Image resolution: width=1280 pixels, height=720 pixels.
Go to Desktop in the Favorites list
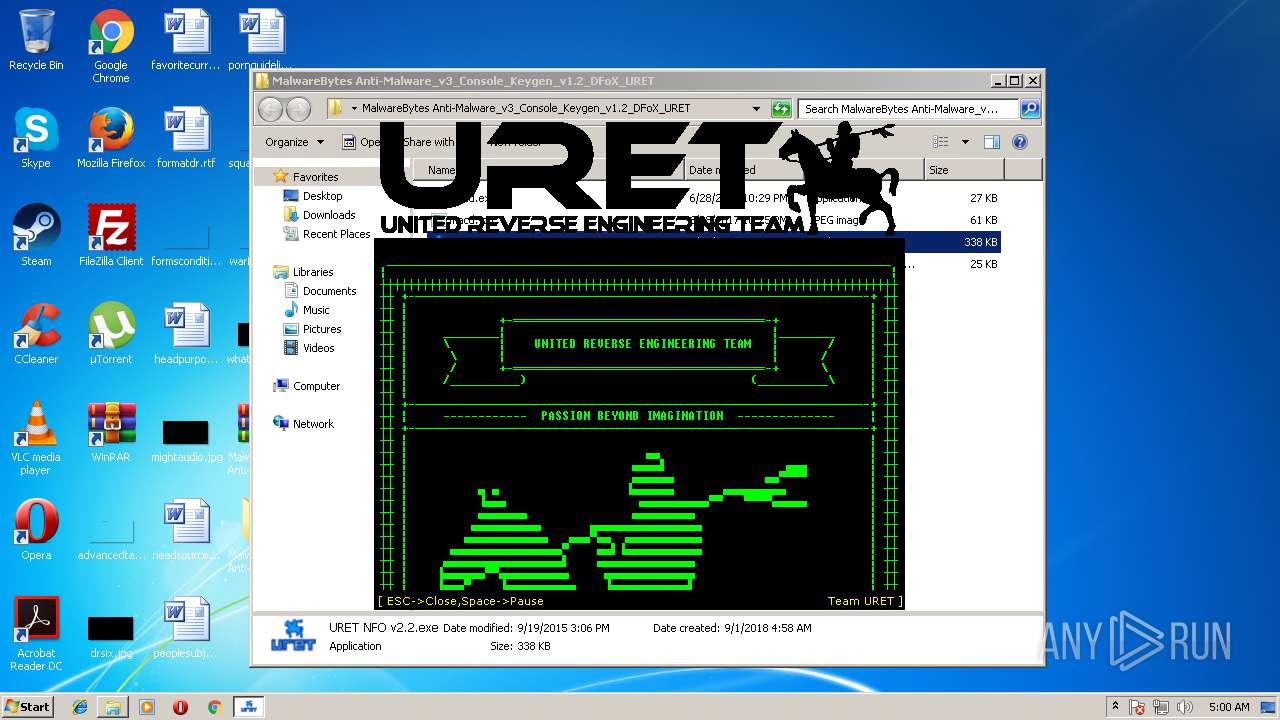click(x=322, y=196)
